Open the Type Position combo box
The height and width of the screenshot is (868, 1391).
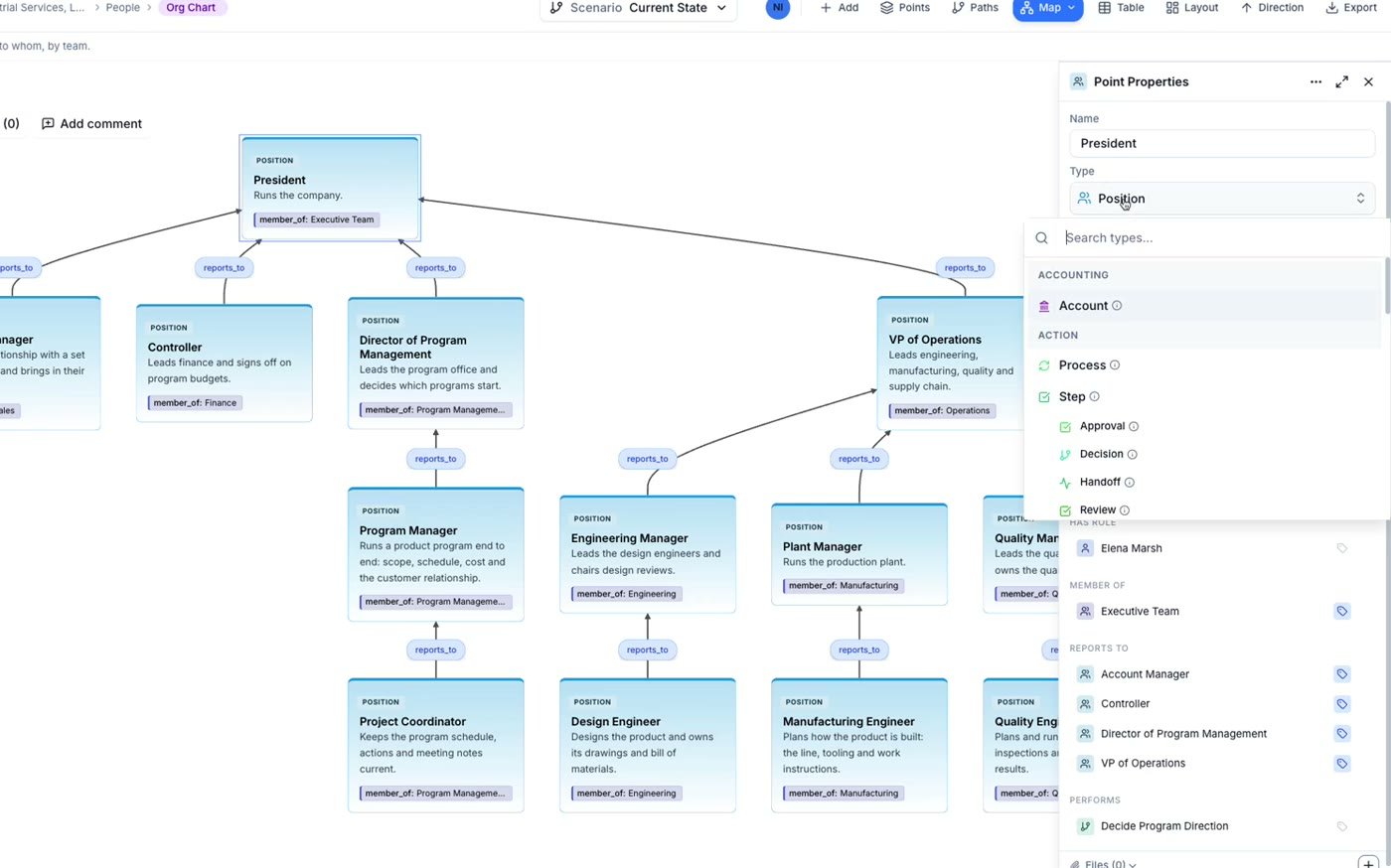(x=1222, y=199)
